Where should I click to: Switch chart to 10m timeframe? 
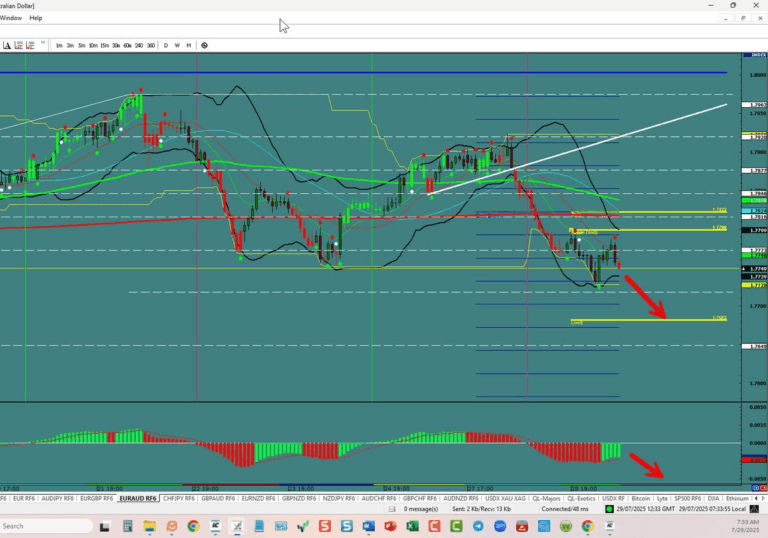pyautogui.click(x=93, y=46)
